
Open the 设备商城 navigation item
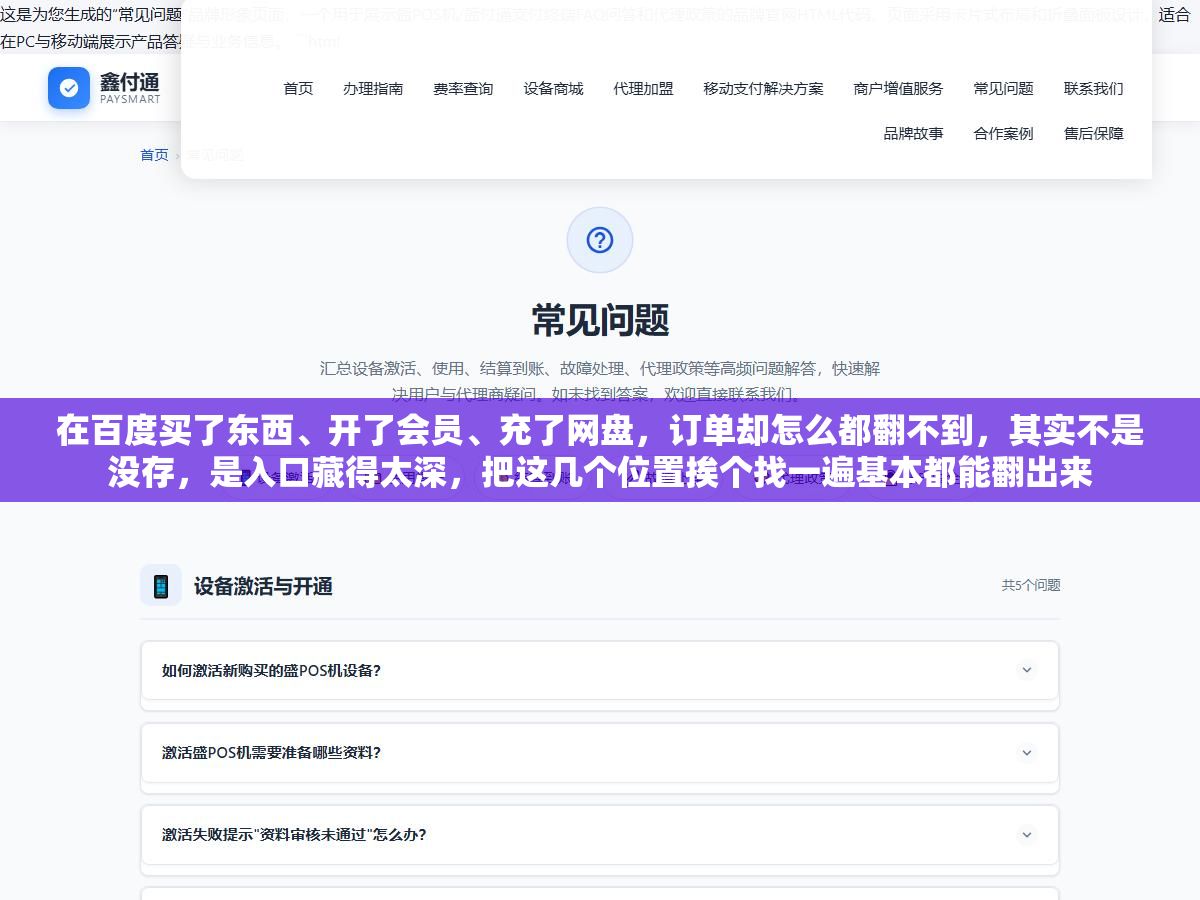[x=553, y=88]
